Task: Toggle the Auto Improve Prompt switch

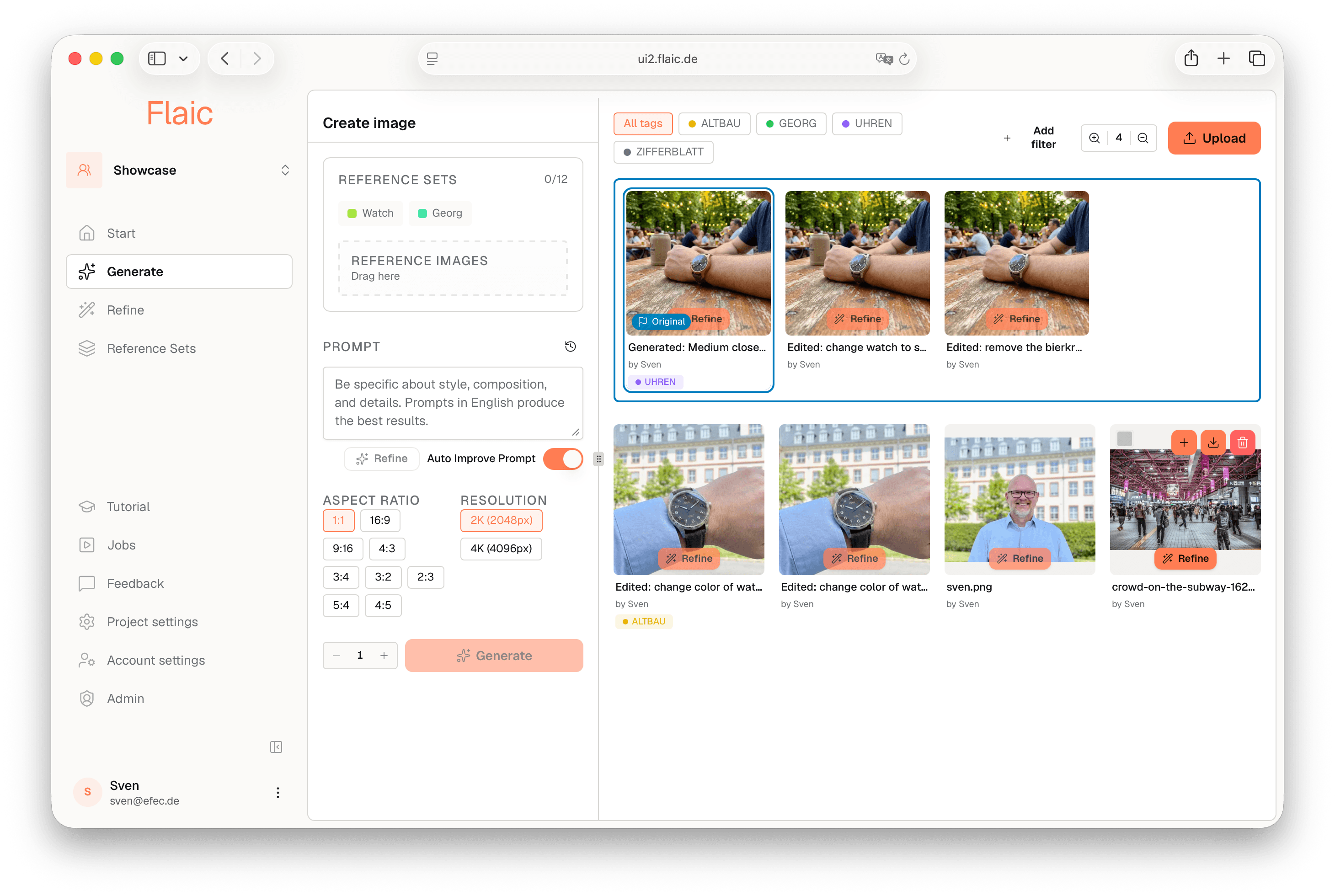Action: (x=563, y=459)
